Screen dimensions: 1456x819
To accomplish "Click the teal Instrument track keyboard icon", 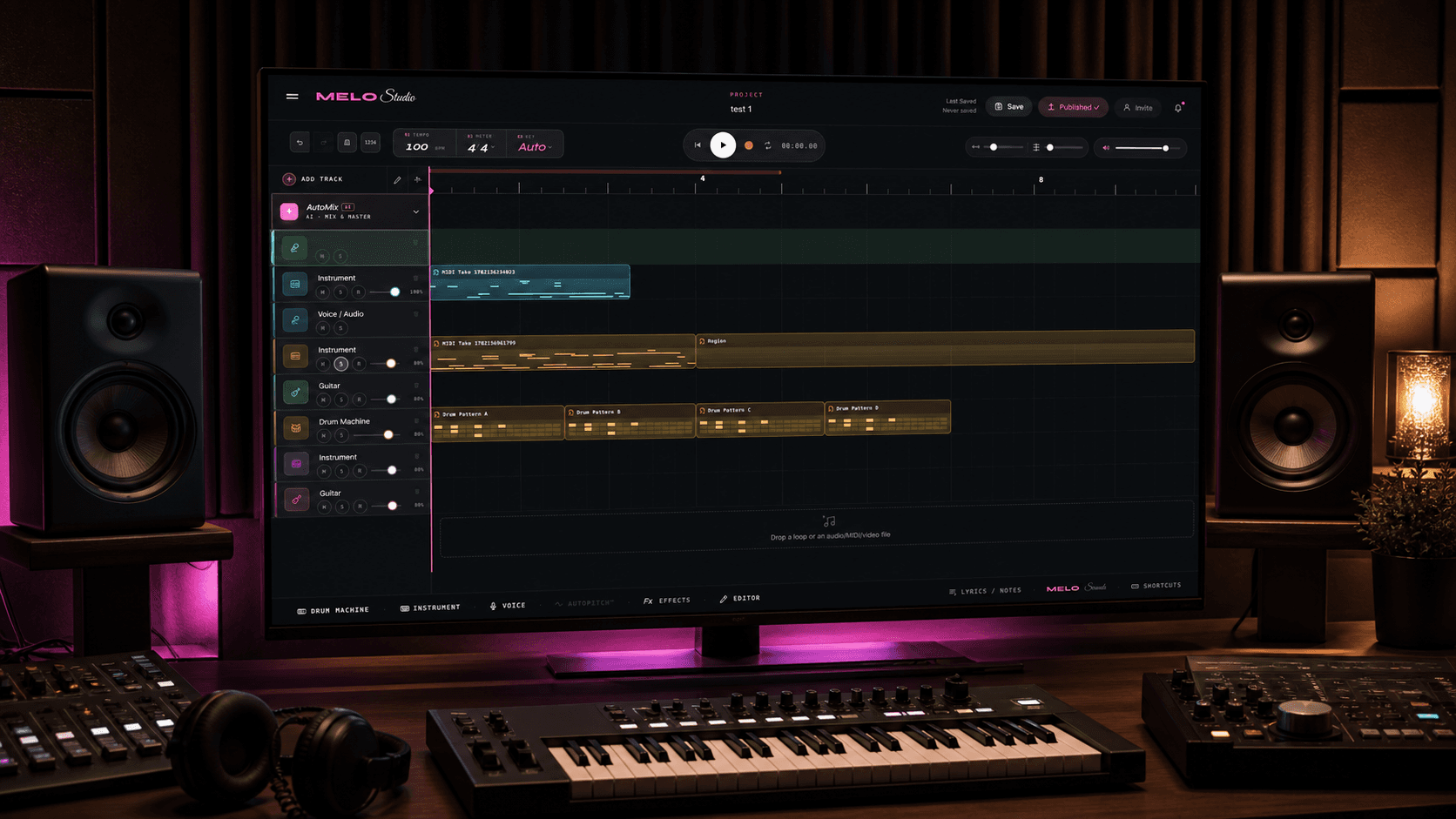I will click(x=295, y=284).
